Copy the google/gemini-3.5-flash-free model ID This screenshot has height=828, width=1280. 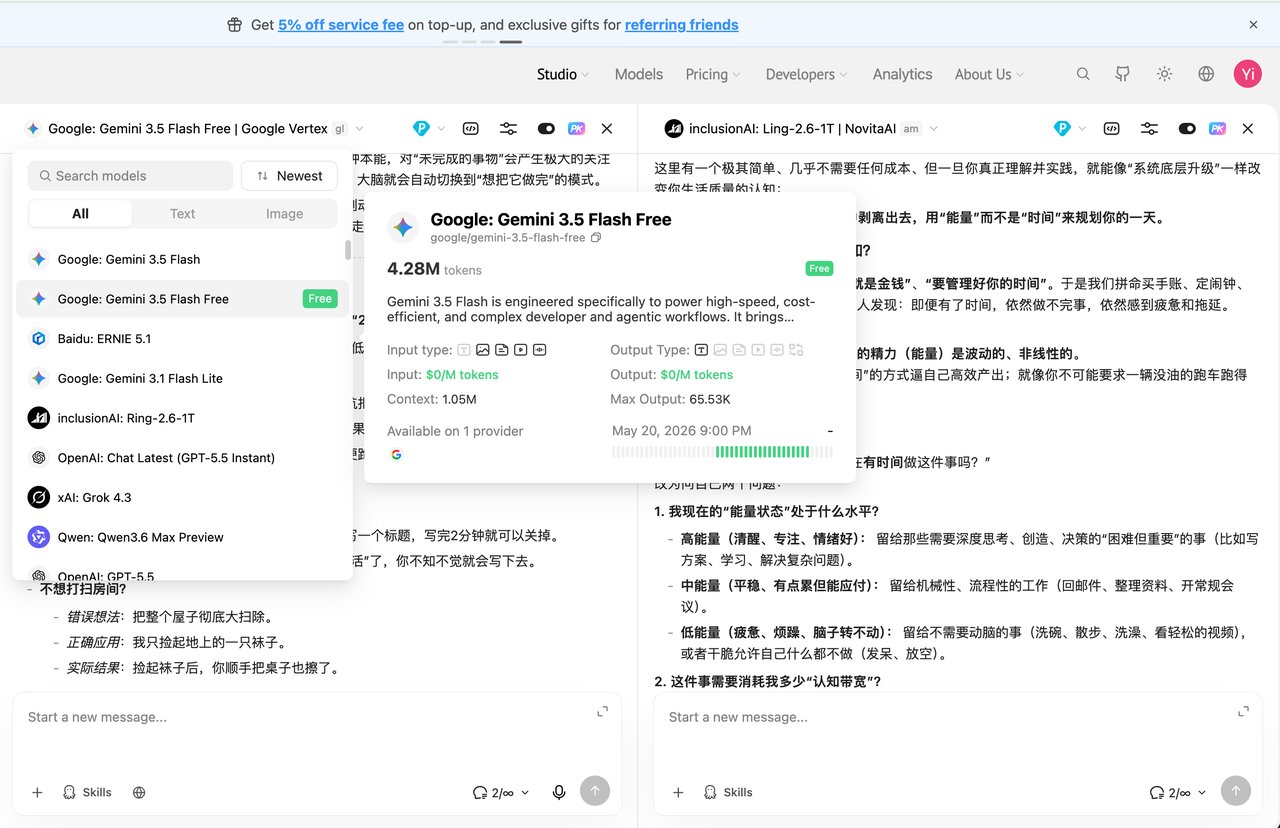coord(596,238)
